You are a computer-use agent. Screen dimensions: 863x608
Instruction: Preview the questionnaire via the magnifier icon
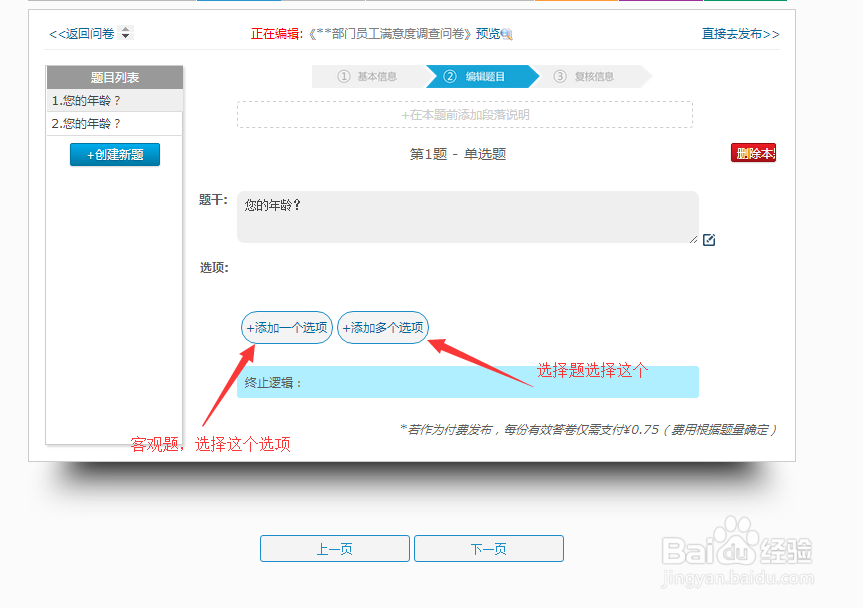[x=505, y=32]
